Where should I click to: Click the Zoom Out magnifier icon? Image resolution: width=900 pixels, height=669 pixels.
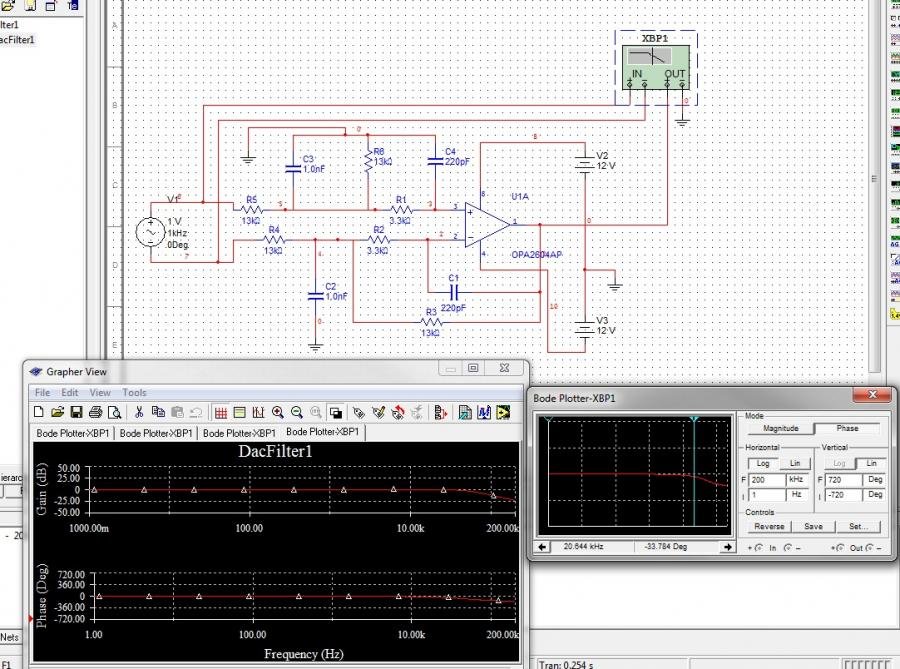click(297, 412)
